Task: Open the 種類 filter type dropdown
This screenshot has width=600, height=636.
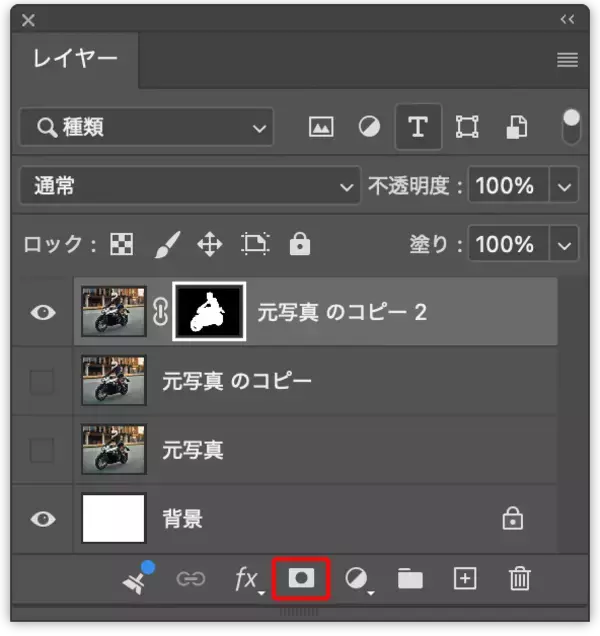Action: point(147,127)
